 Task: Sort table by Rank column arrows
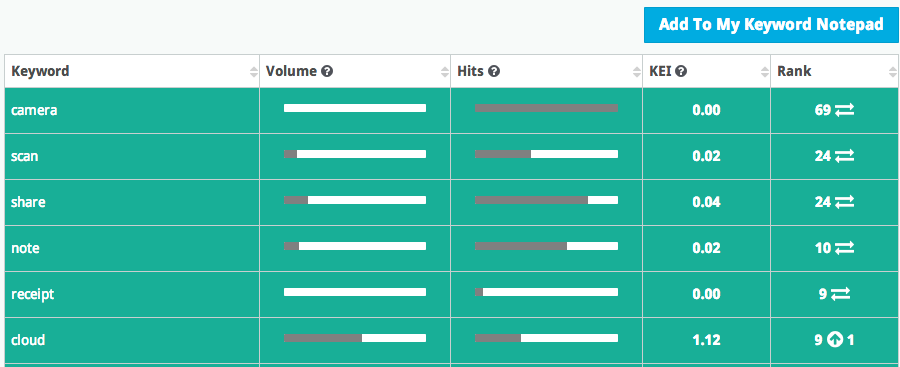(893, 72)
